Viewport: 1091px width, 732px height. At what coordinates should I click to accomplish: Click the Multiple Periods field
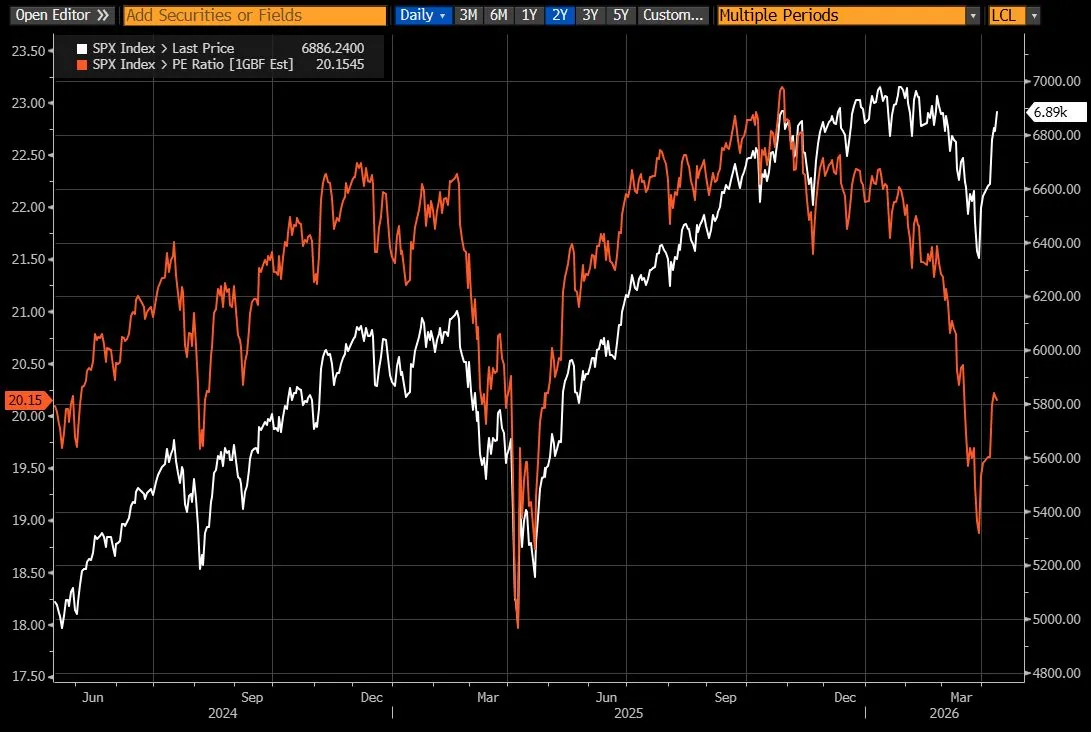pyautogui.click(x=841, y=15)
